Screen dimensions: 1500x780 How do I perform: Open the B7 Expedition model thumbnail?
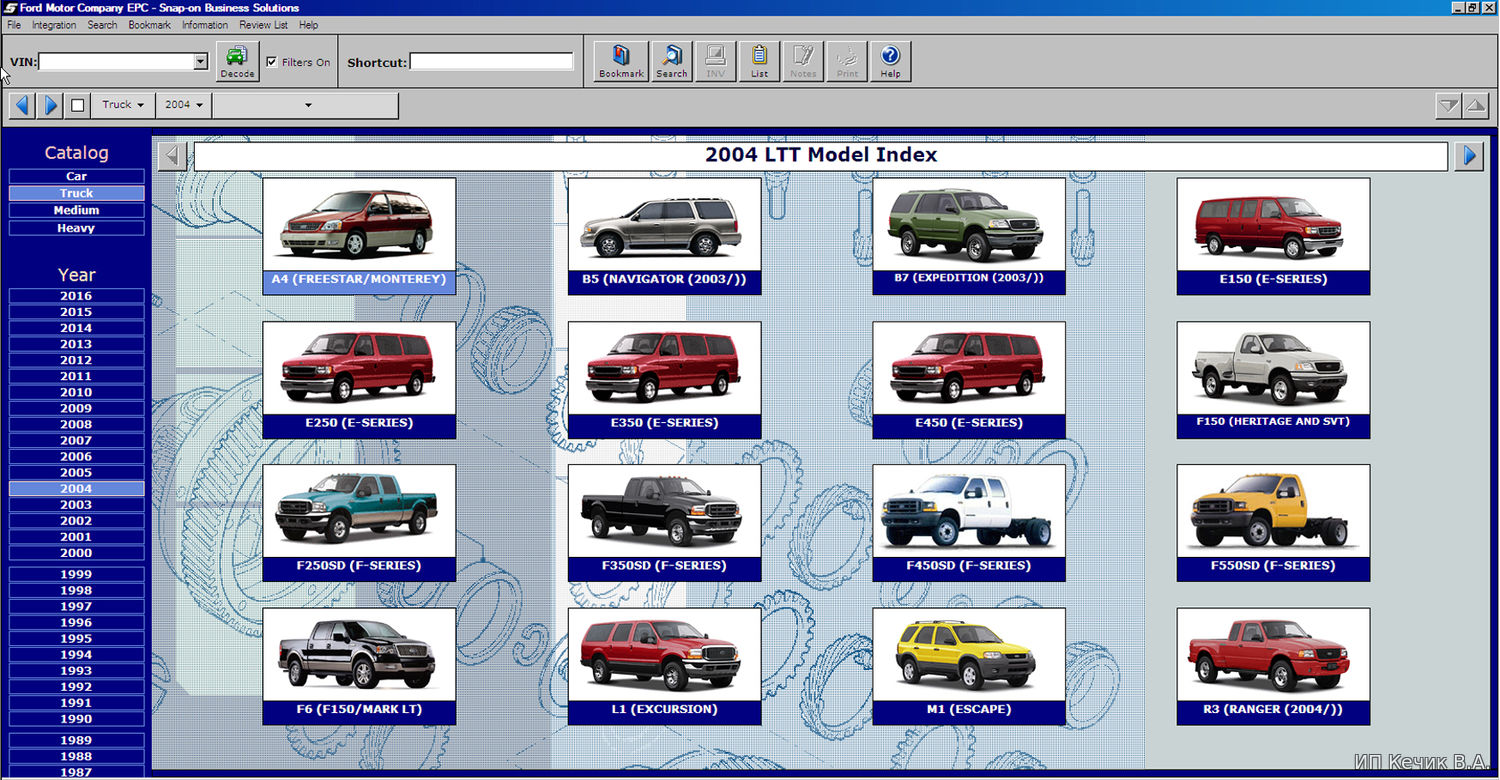[969, 236]
